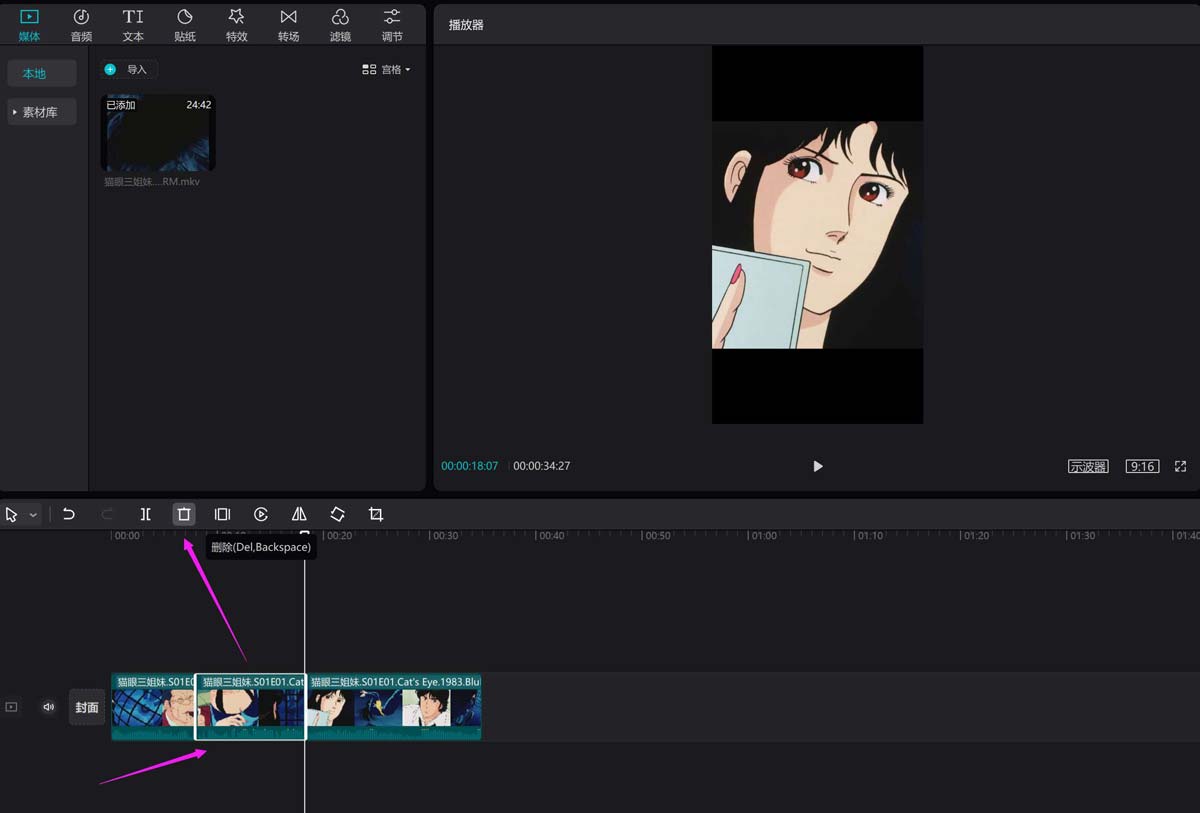Viewport: 1200px width, 813px height.
Task: Click the 播放器 panel title
Action: (x=466, y=25)
